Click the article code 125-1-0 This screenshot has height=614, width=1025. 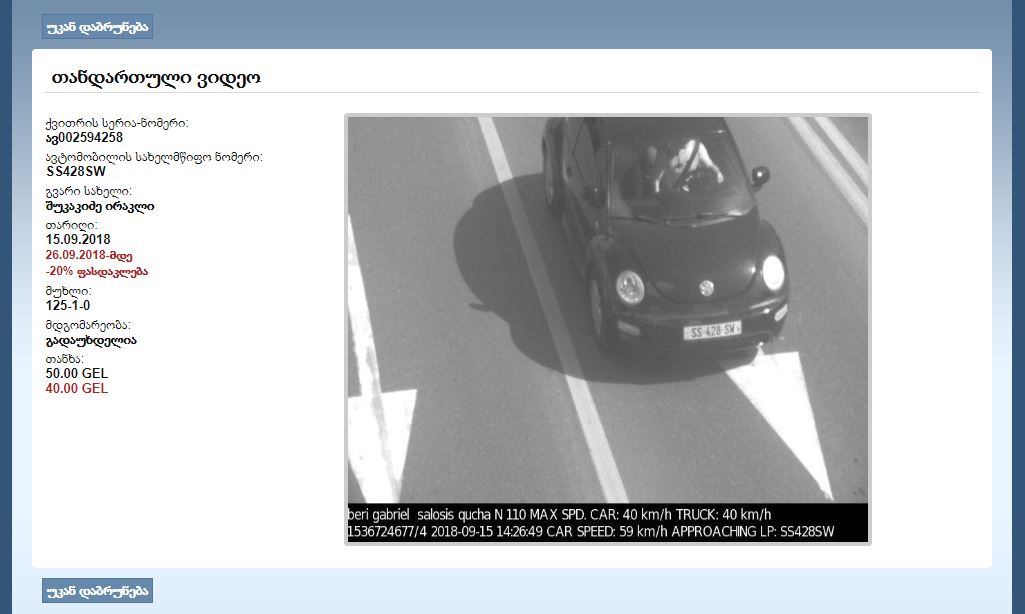(x=68, y=305)
